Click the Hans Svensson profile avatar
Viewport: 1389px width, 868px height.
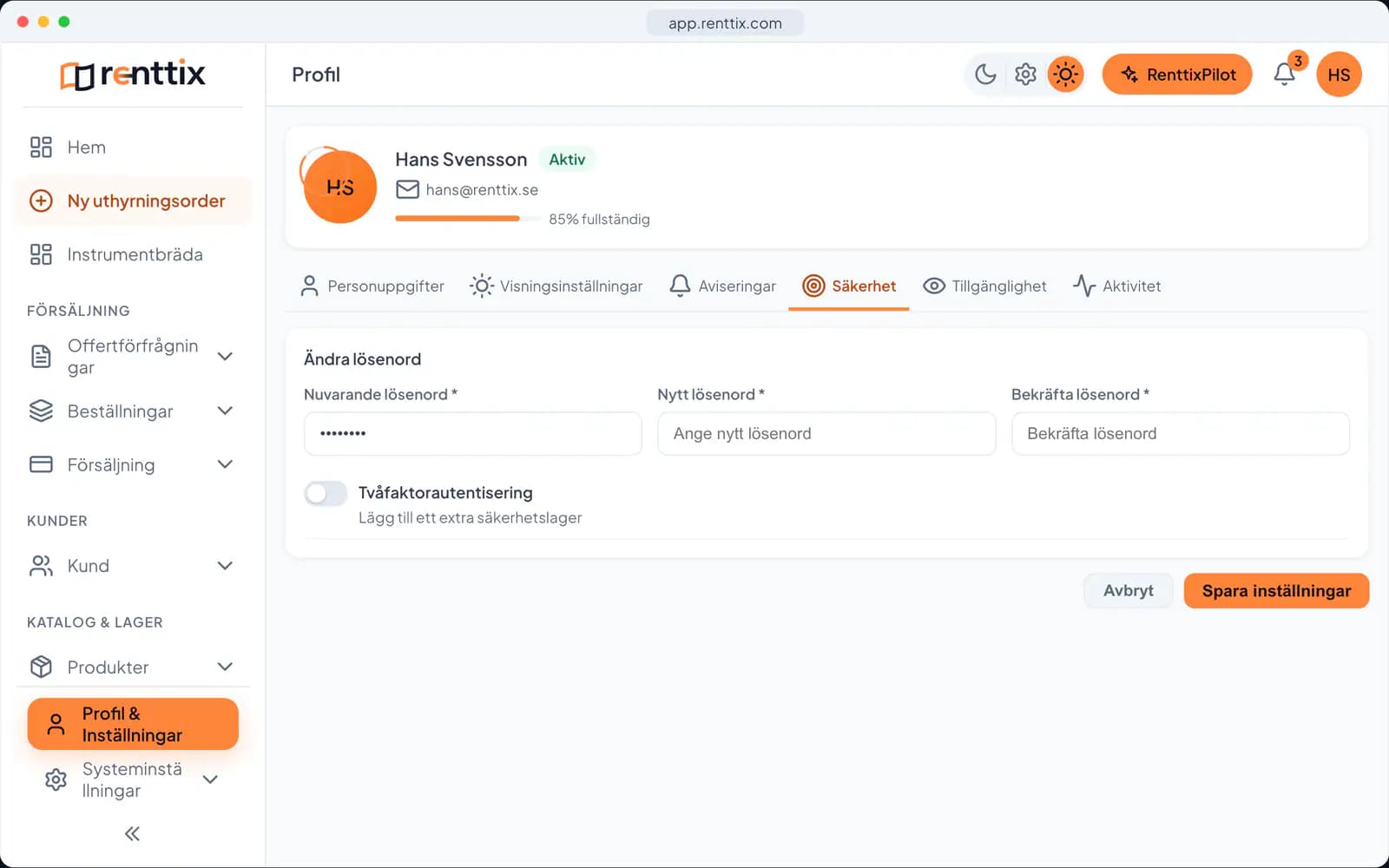[x=340, y=187]
